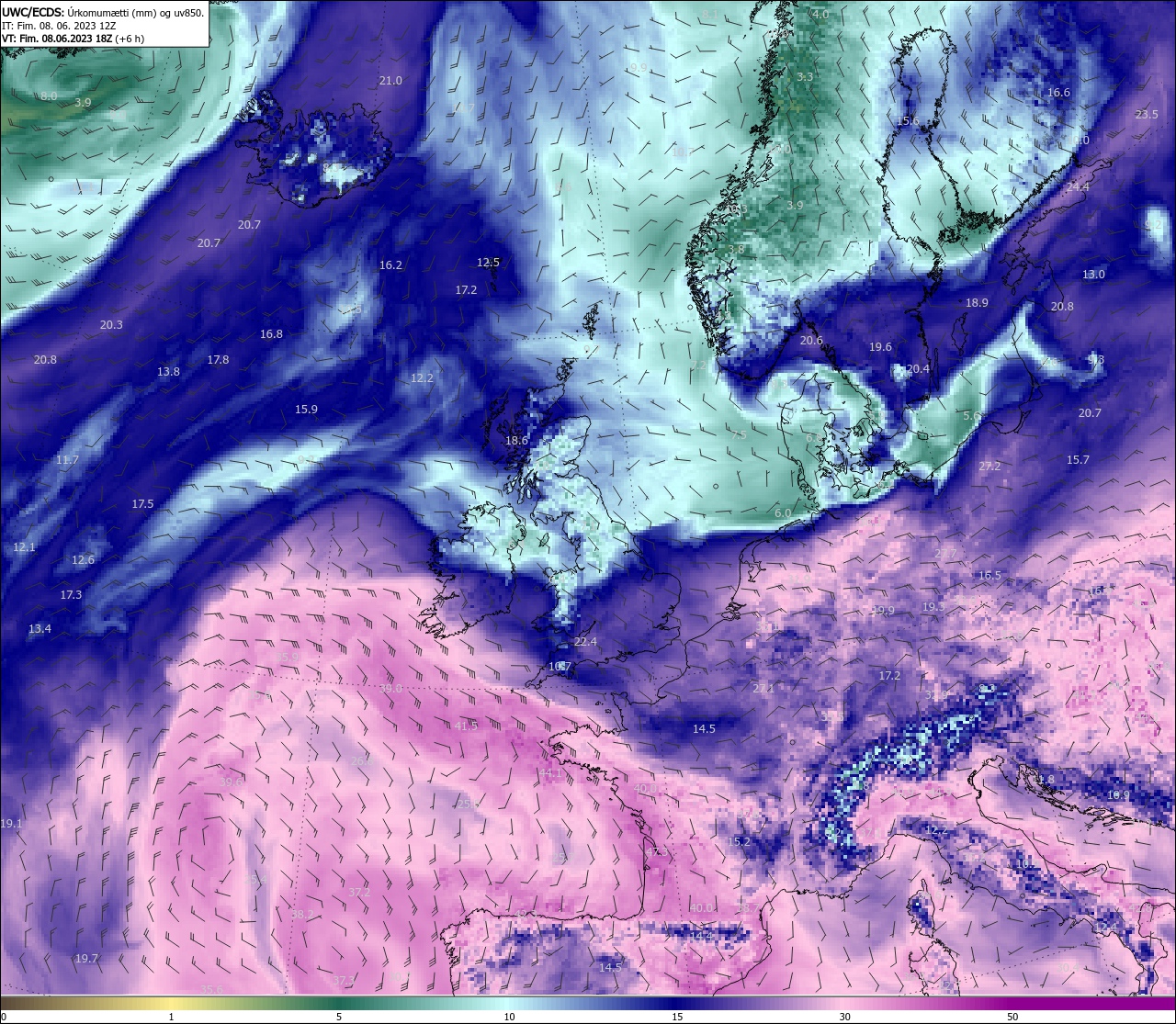The width and height of the screenshot is (1176, 1024).
Task: Click the 24.4 value near Finland
Action: 1078,187
